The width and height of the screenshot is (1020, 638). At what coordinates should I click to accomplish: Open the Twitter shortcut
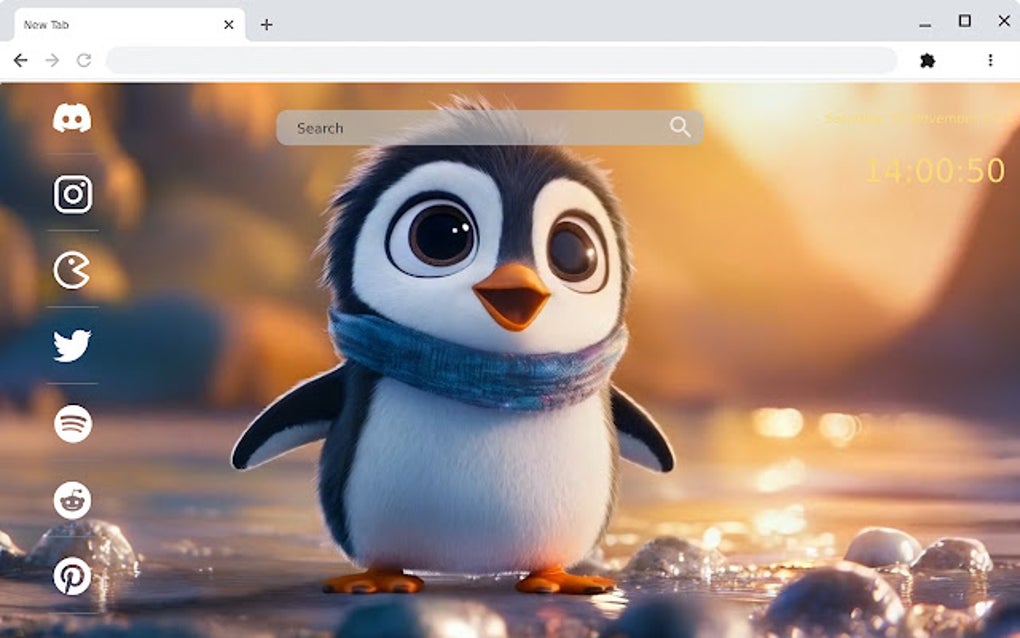coord(71,345)
